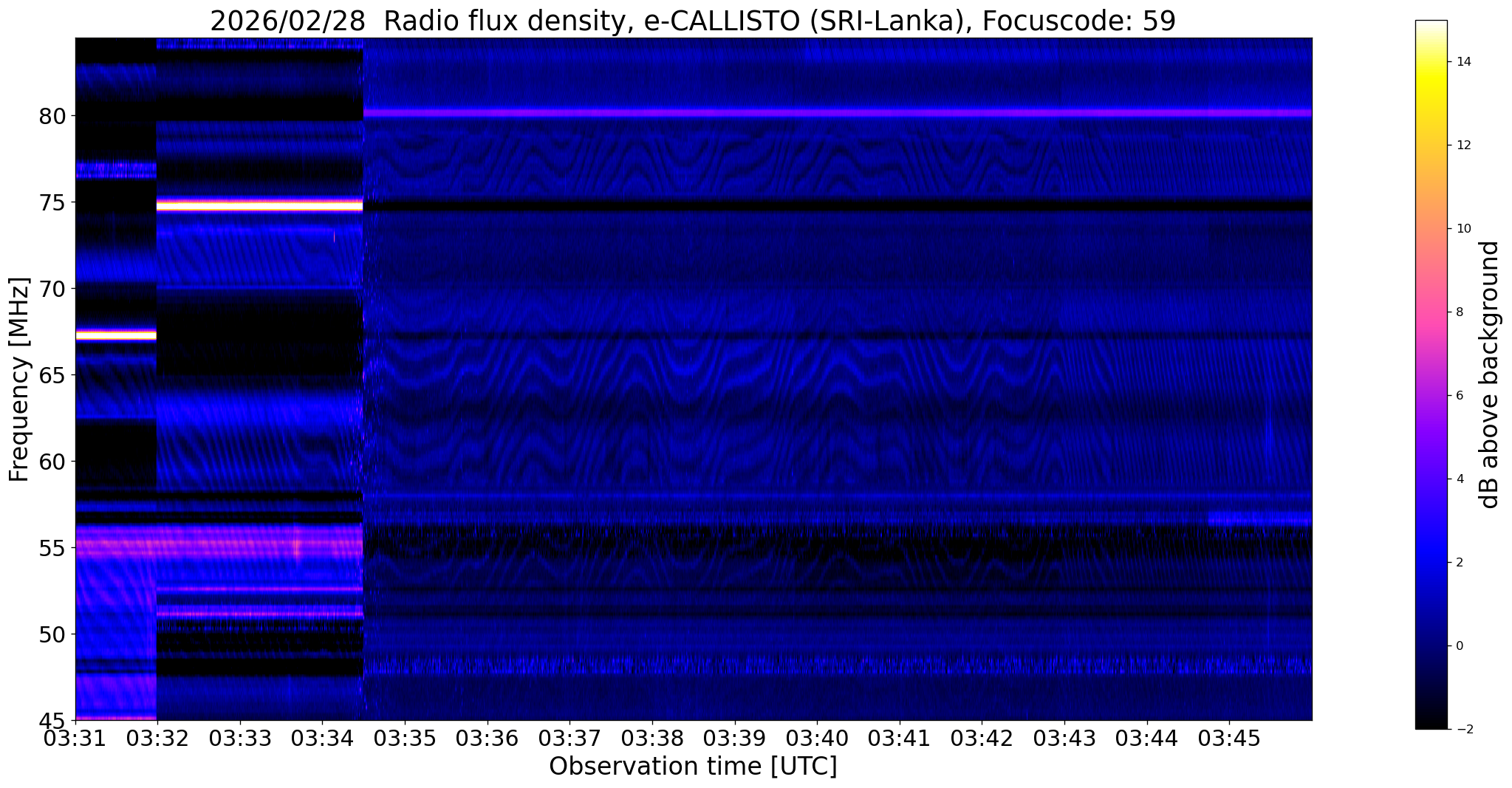Click the colorbar tick label 12
Screen dimensions: 1512x788
click(1463, 145)
